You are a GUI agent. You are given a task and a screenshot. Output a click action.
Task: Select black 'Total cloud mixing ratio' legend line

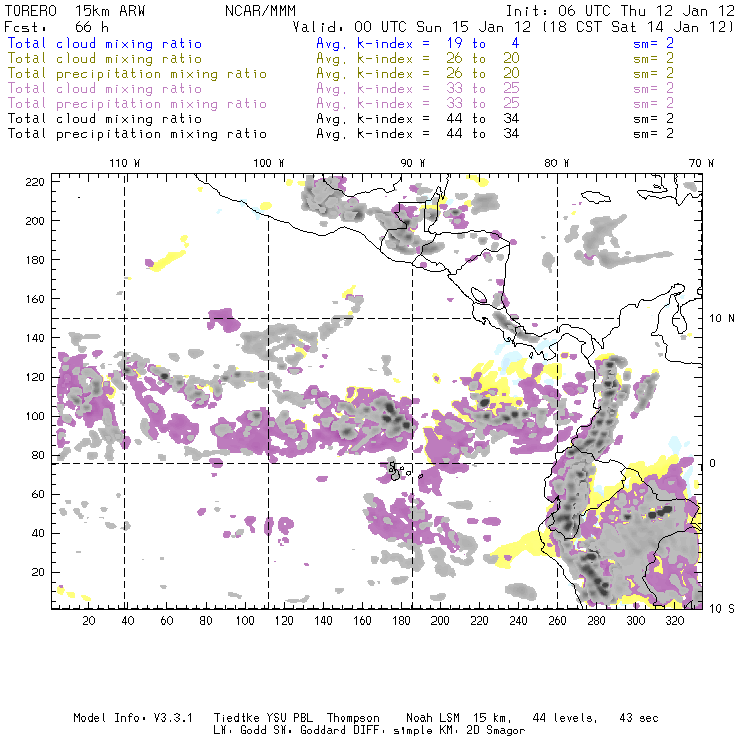[x=105, y=119]
